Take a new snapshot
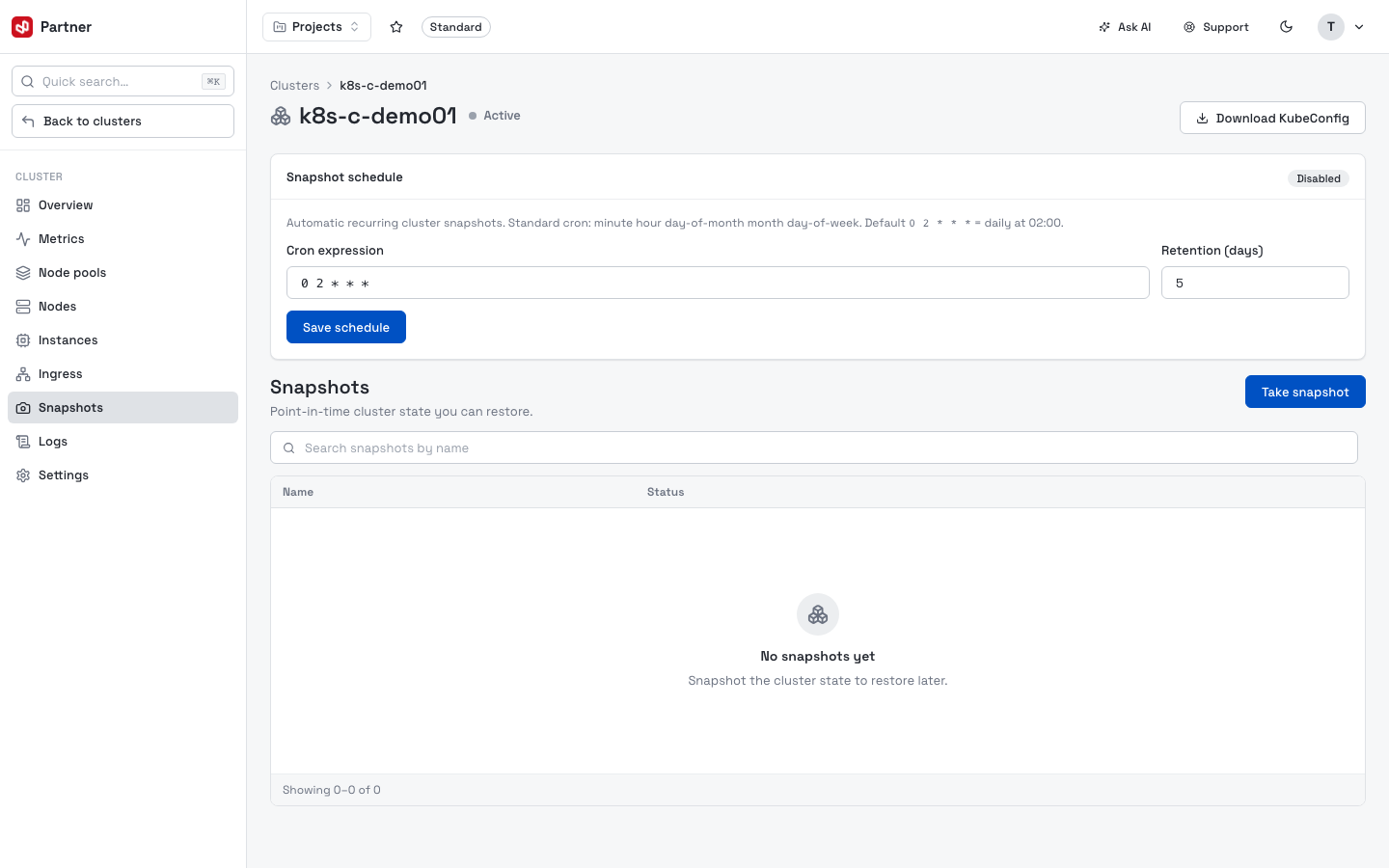Image resolution: width=1389 pixels, height=868 pixels. pos(1305,392)
